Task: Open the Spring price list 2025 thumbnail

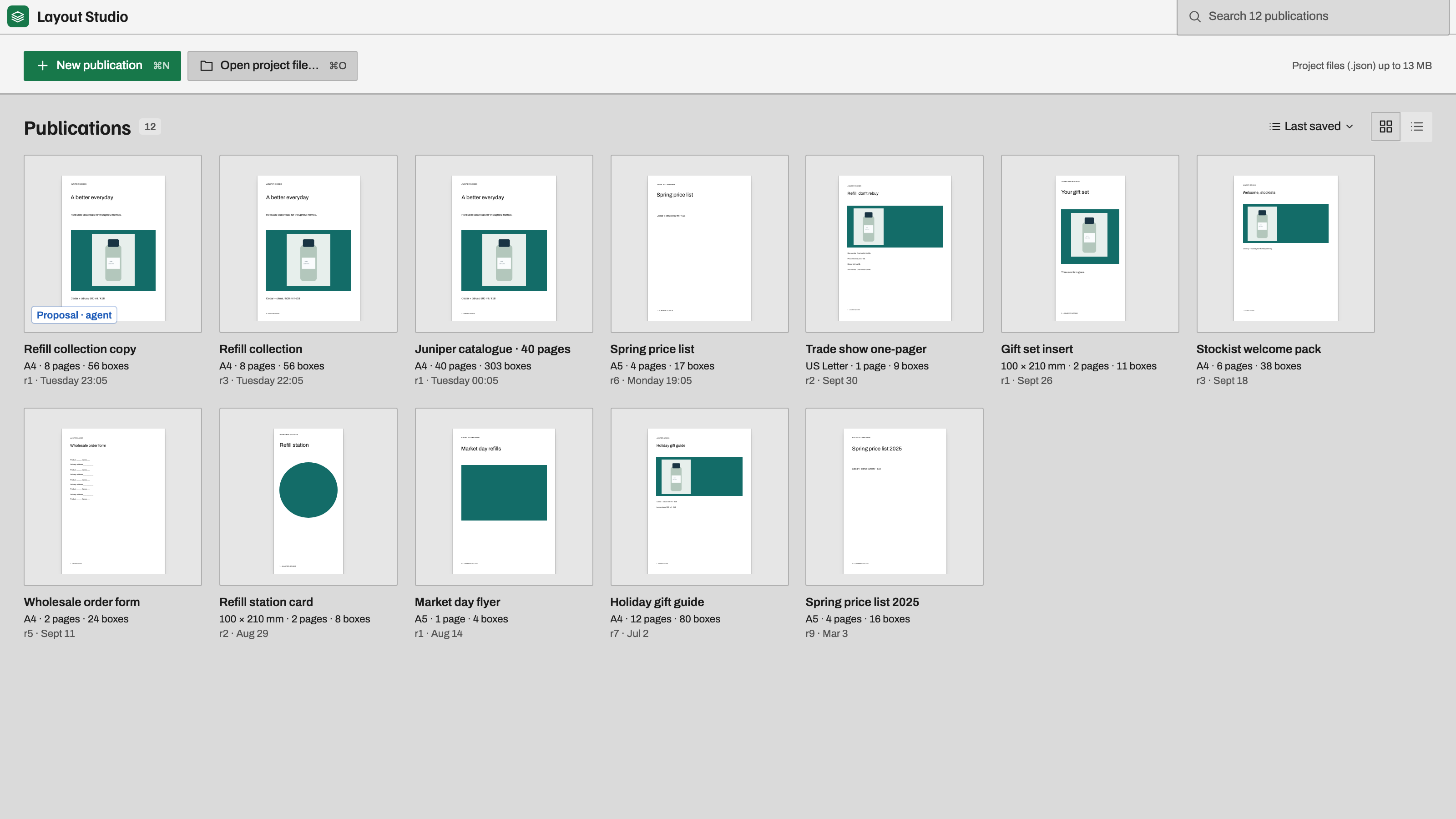Action: click(895, 497)
